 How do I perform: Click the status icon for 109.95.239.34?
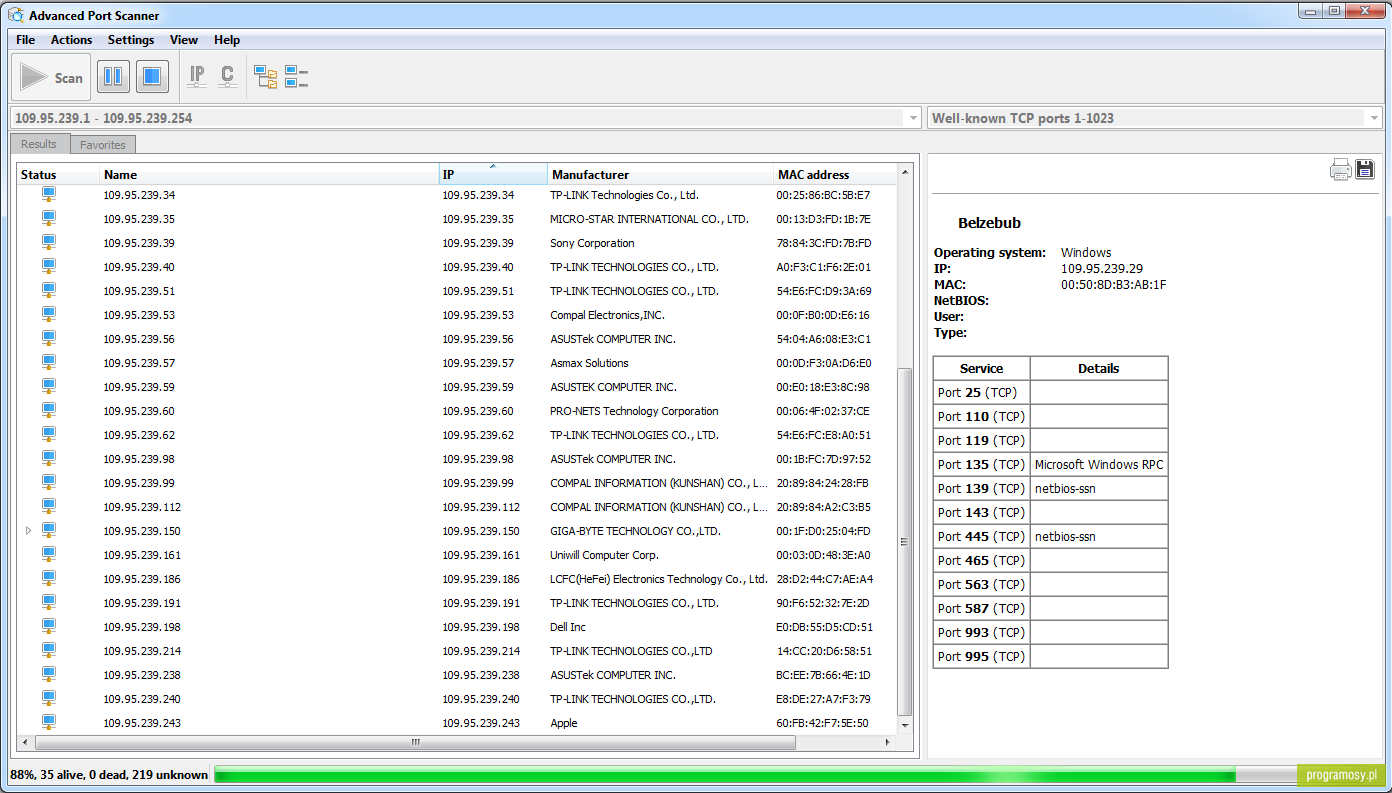pos(48,195)
